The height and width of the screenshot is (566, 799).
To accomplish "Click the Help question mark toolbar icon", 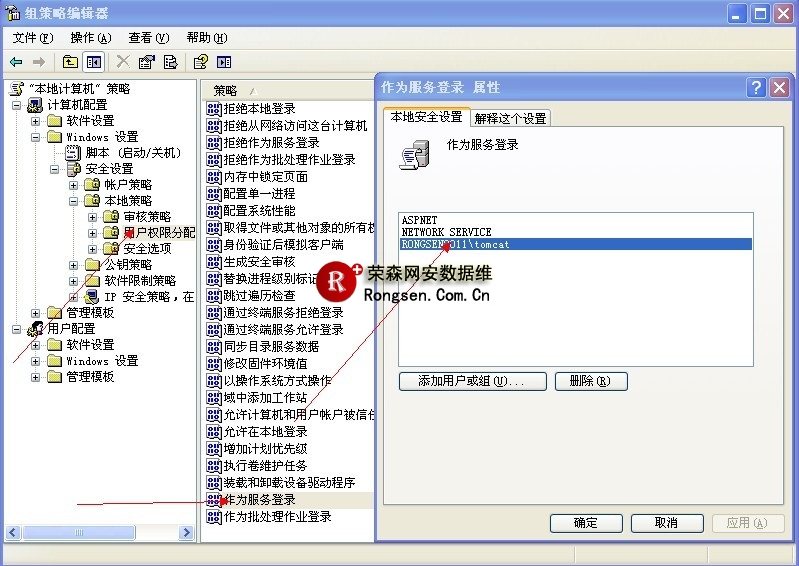I will pos(201,62).
